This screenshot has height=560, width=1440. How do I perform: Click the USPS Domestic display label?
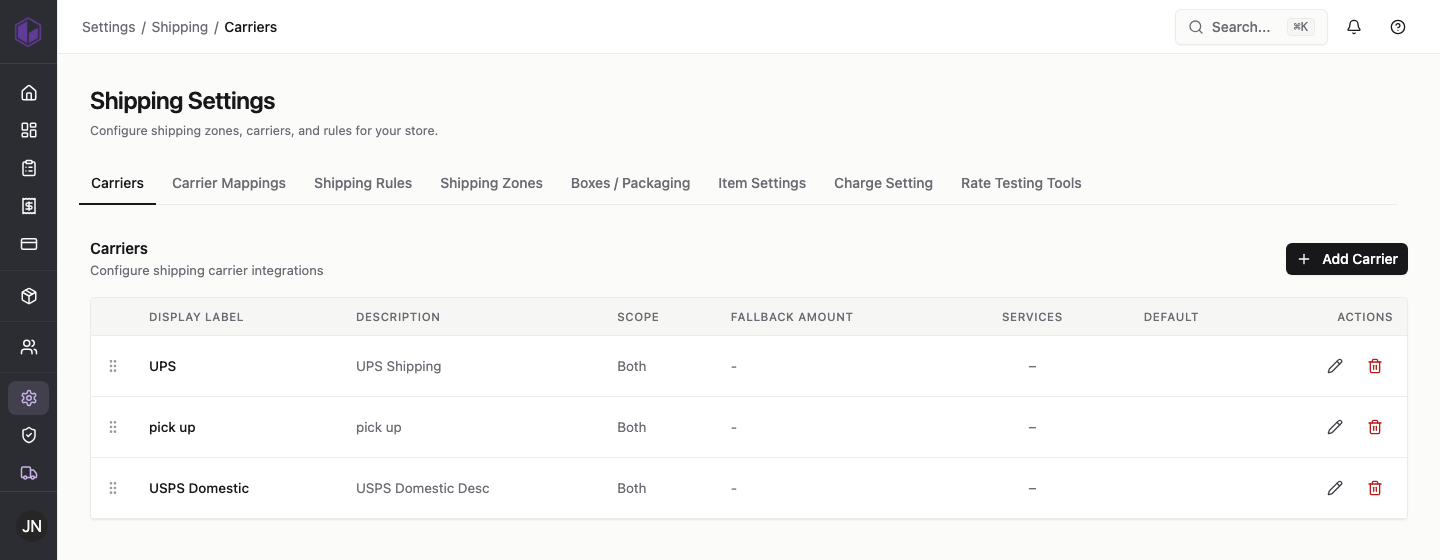click(199, 488)
